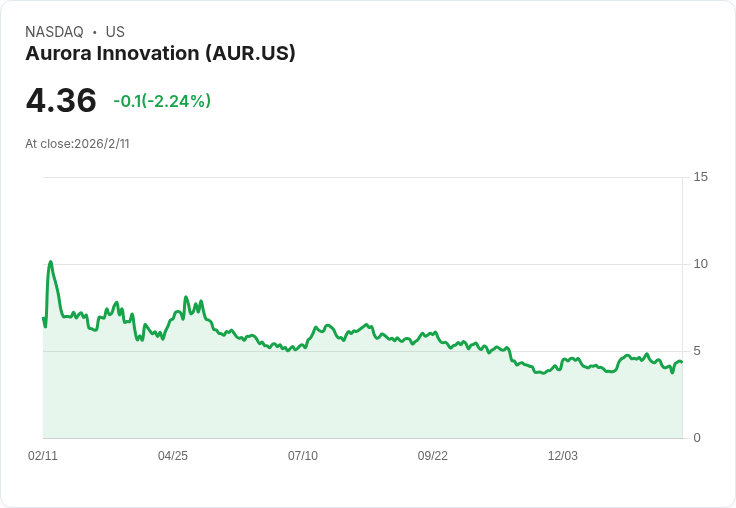Click the highest peak of the price line
736x508 pixels.
[50, 262]
